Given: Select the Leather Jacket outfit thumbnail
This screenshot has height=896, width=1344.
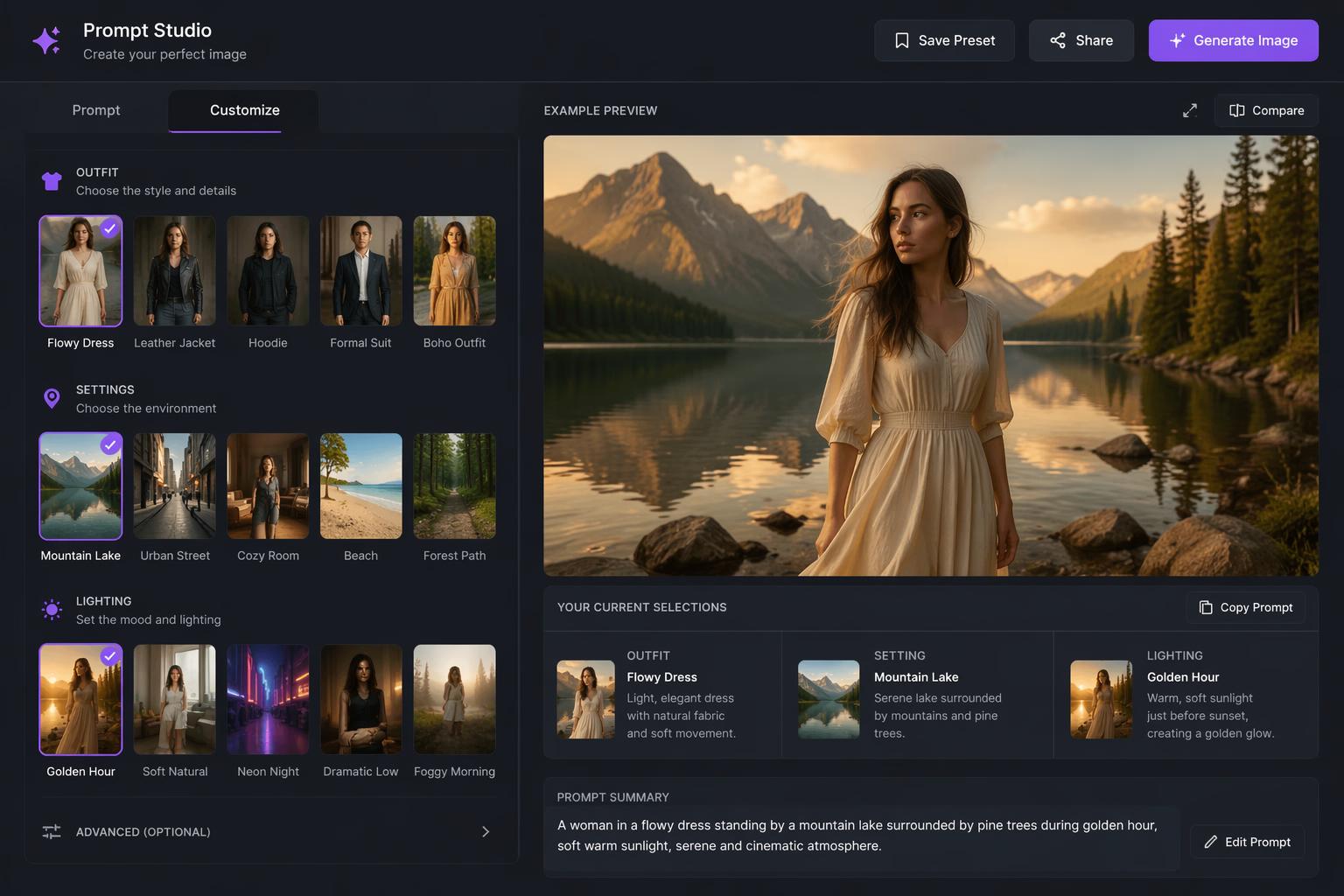Looking at the screenshot, I should [x=174, y=271].
